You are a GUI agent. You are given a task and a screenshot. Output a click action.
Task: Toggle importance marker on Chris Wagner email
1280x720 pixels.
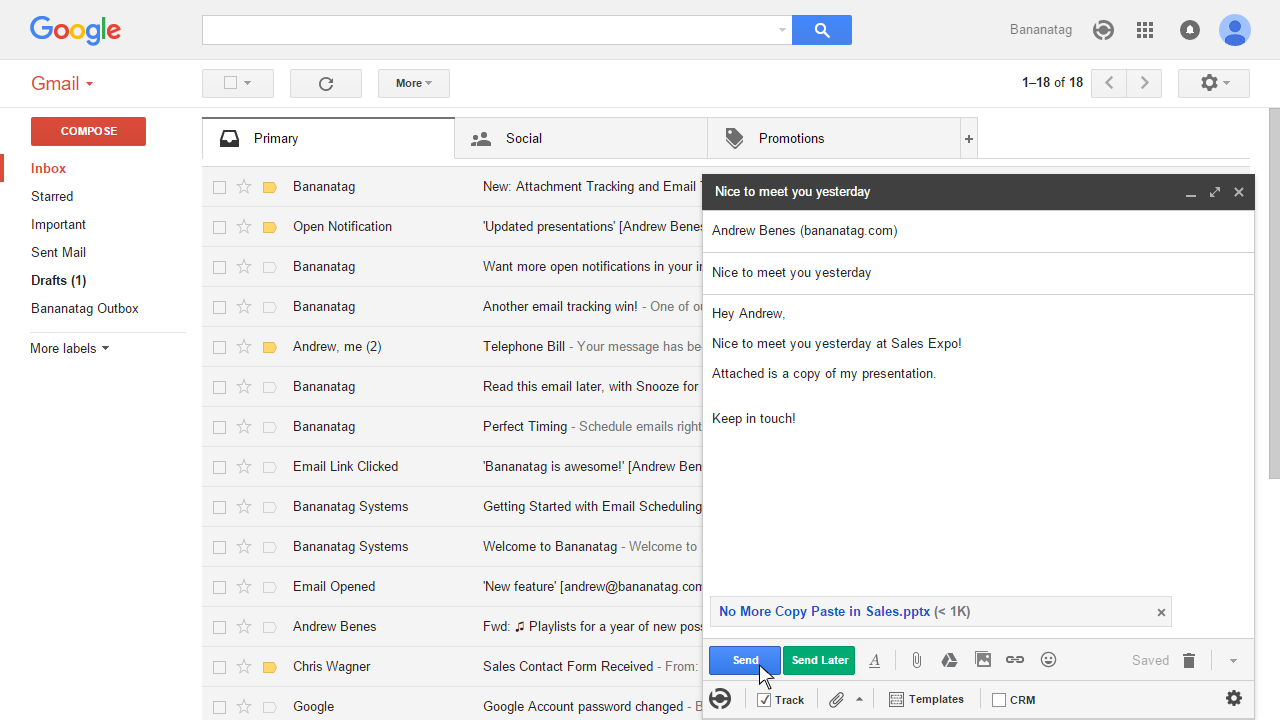click(x=269, y=667)
